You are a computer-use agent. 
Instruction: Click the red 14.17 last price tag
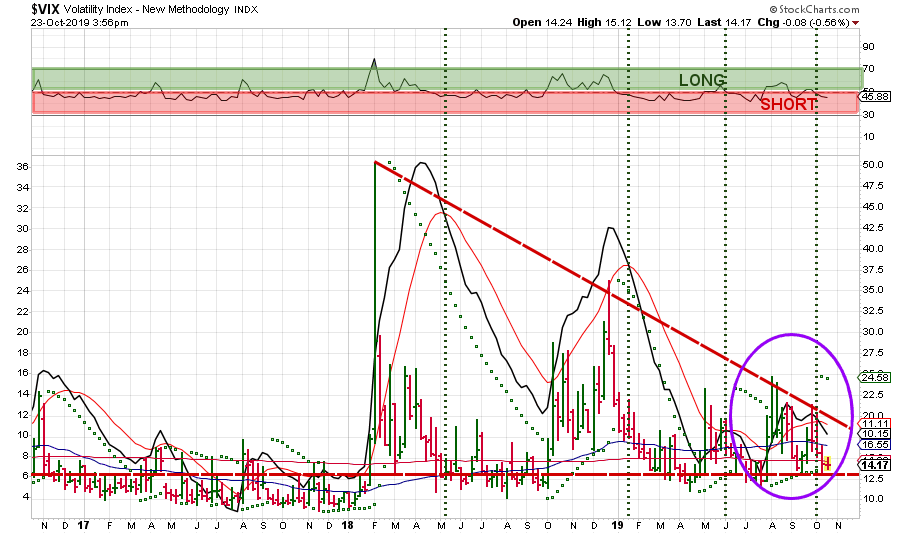(x=876, y=464)
